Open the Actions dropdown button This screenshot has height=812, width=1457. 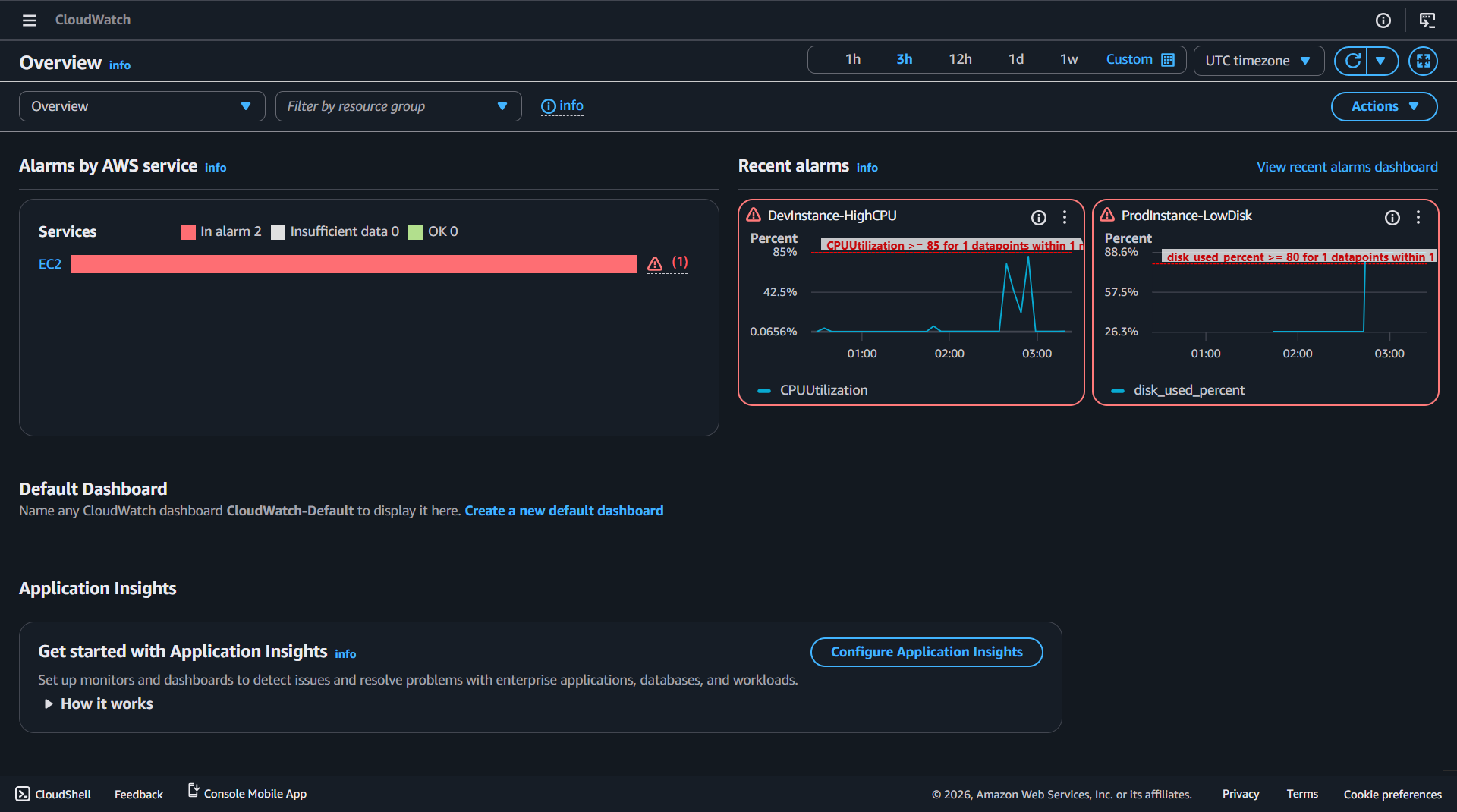click(1384, 106)
